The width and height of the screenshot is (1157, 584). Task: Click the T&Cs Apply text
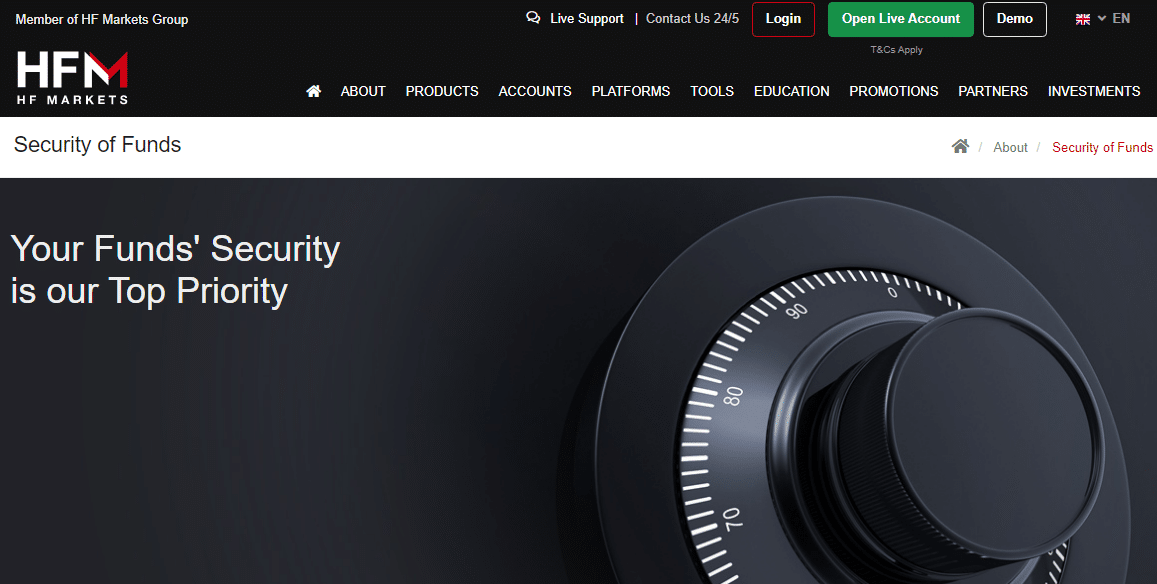tap(897, 49)
